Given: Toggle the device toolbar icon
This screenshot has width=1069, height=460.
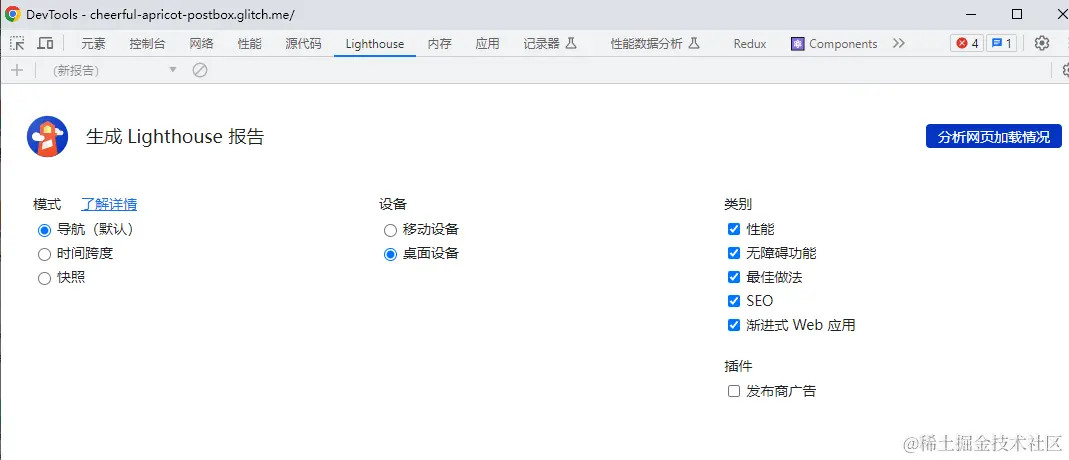Looking at the screenshot, I should (x=46, y=44).
